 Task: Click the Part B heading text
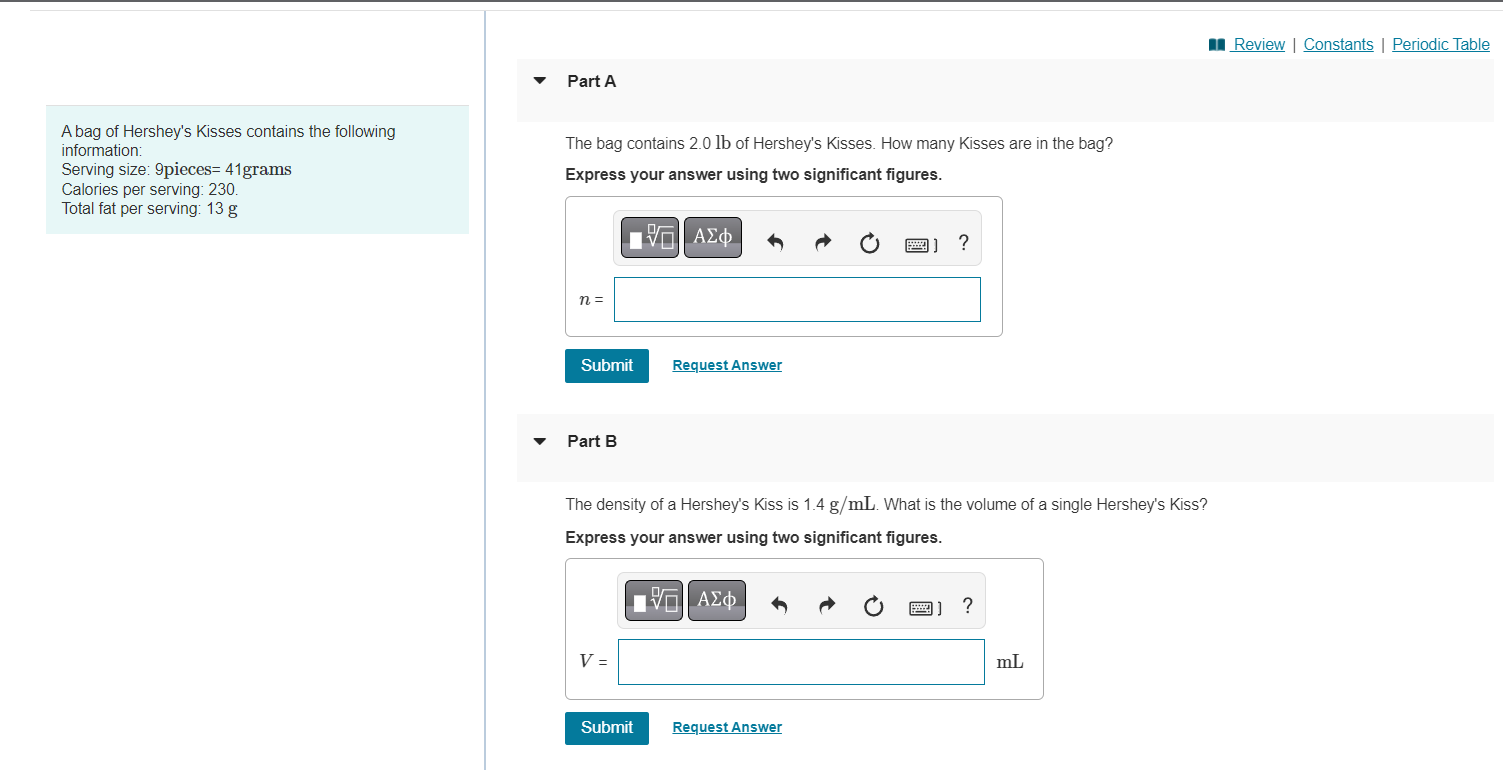[592, 441]
